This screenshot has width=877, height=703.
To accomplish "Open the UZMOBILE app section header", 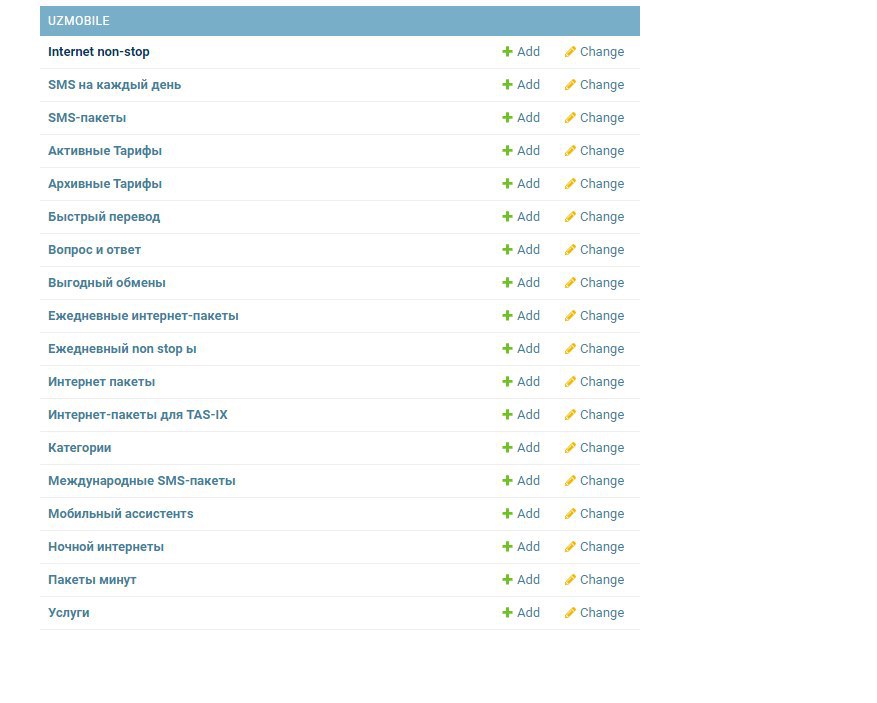I will pos(78,21).
